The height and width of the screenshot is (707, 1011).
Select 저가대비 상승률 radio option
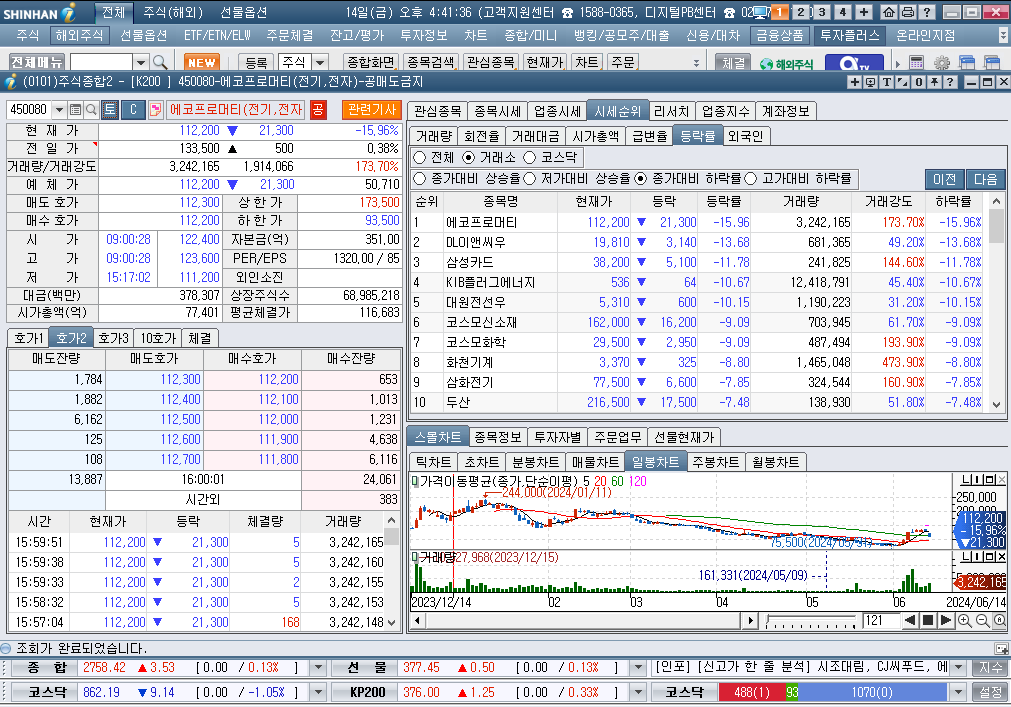(x=530, y=178)
